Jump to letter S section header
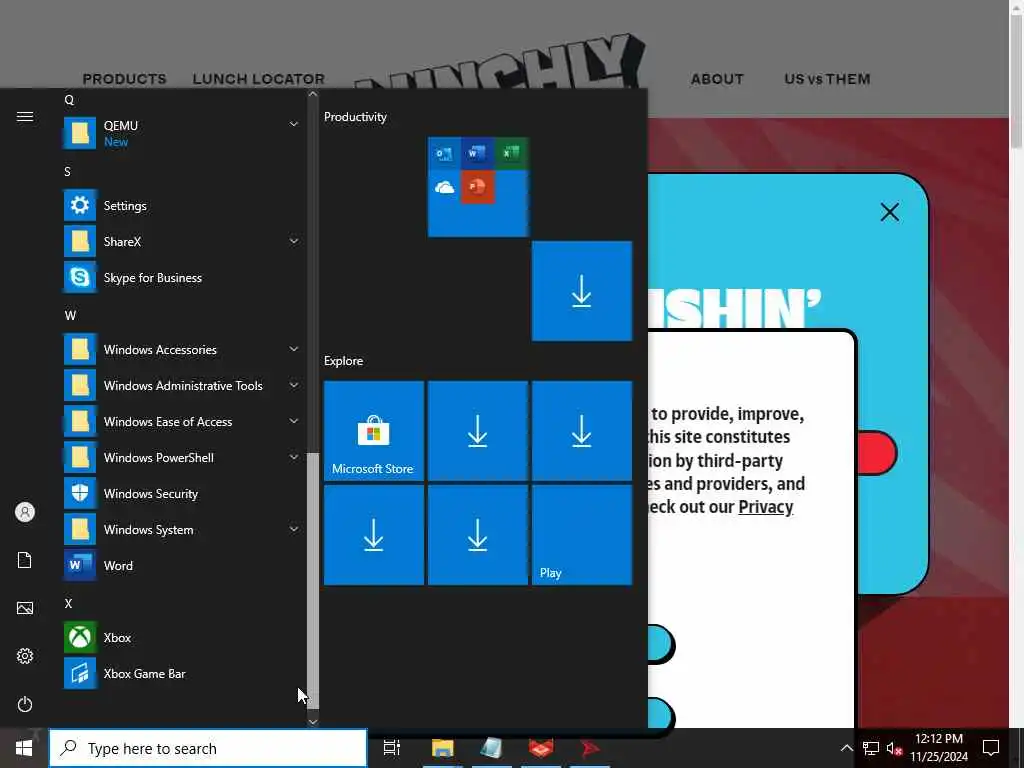Viewport: 1024px width, 768px height. pyautogui.click(x=67, y=172)
